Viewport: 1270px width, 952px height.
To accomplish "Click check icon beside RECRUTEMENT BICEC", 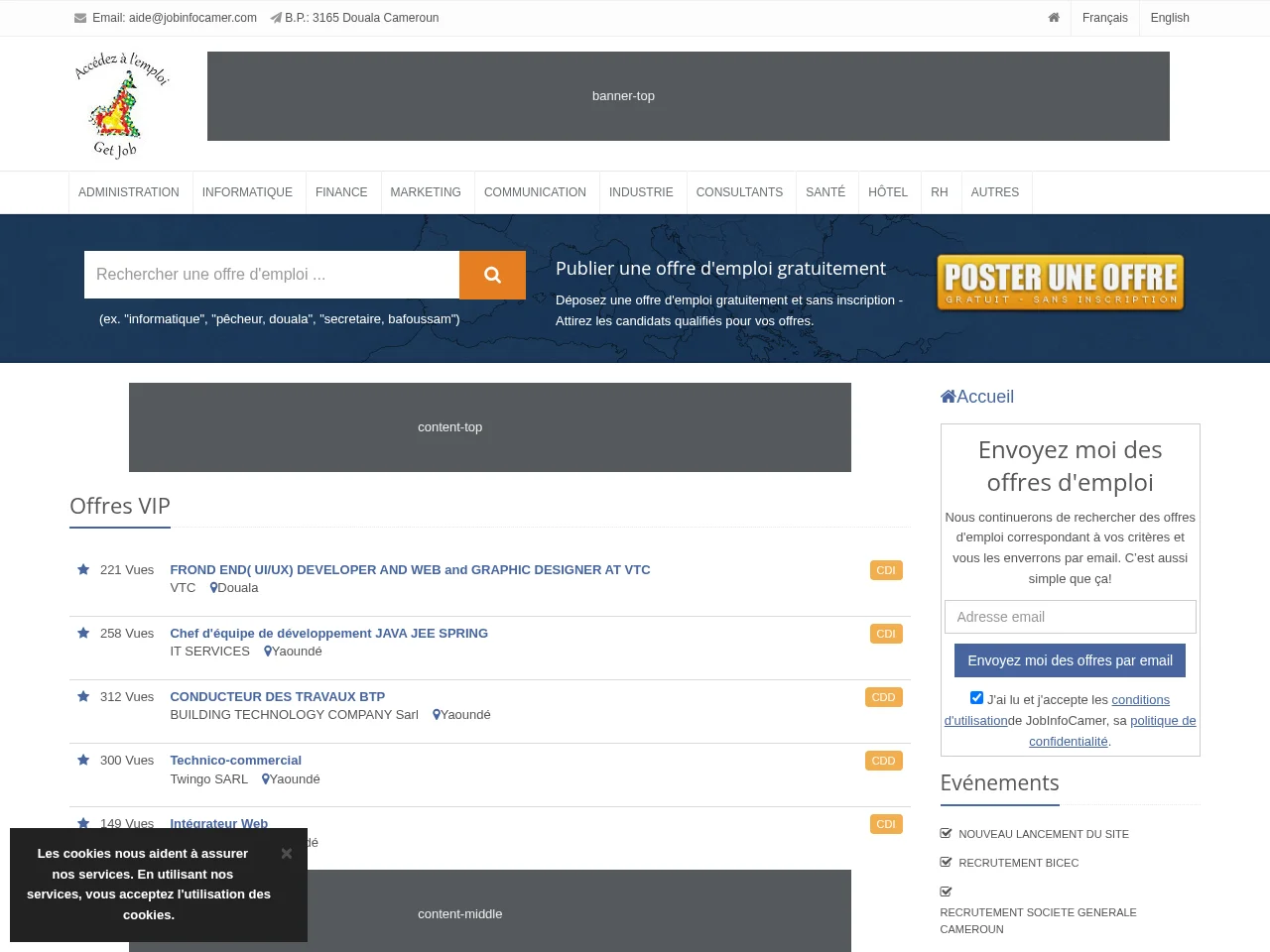I will coord(947,863).
